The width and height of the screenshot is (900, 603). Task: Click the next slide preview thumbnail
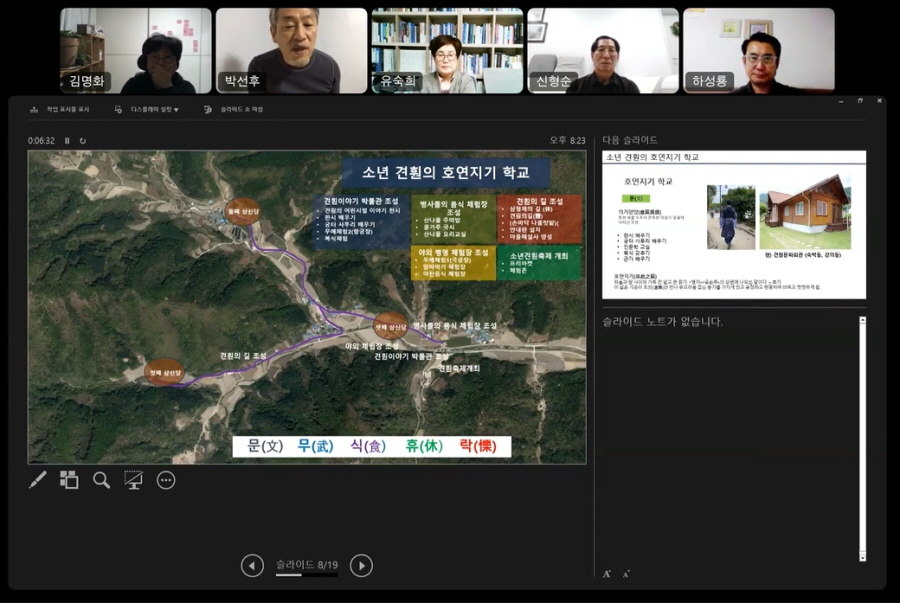pos(733,223)
